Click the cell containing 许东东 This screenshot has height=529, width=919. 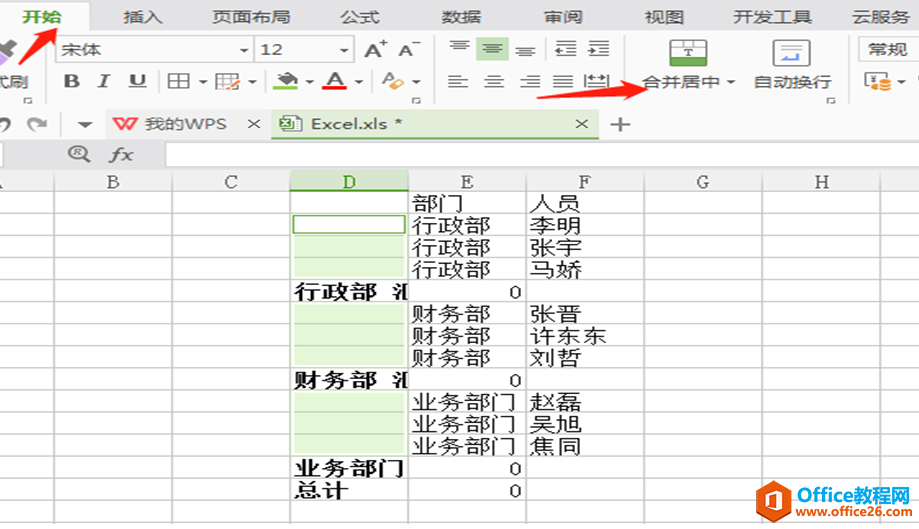[585, 336]
